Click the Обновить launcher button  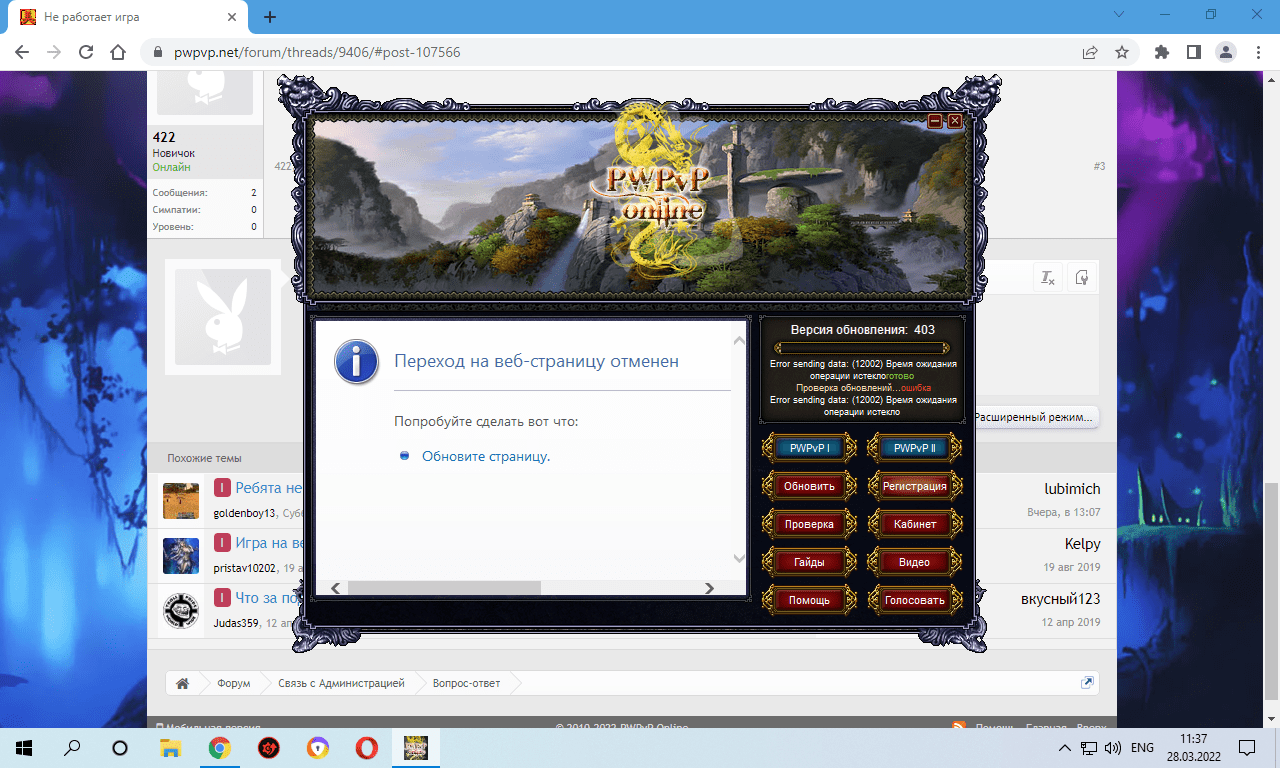[x=809, y=486]
